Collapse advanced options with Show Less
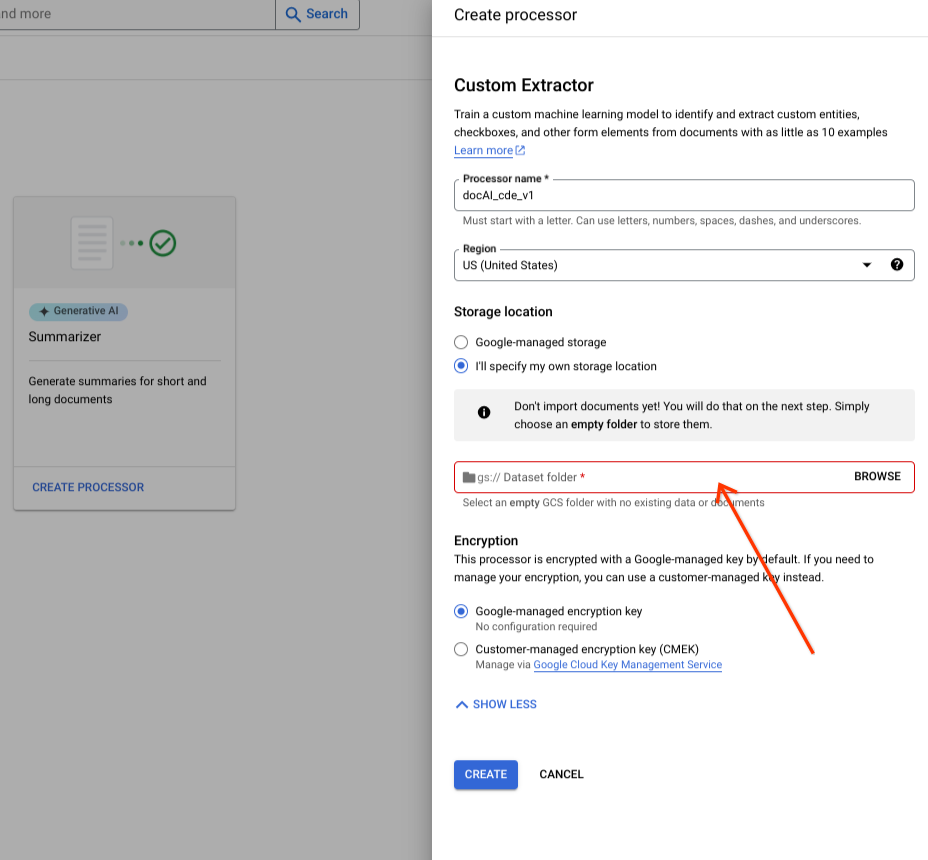The width and height of the screenshot is (928, 860). pos(496,704)
